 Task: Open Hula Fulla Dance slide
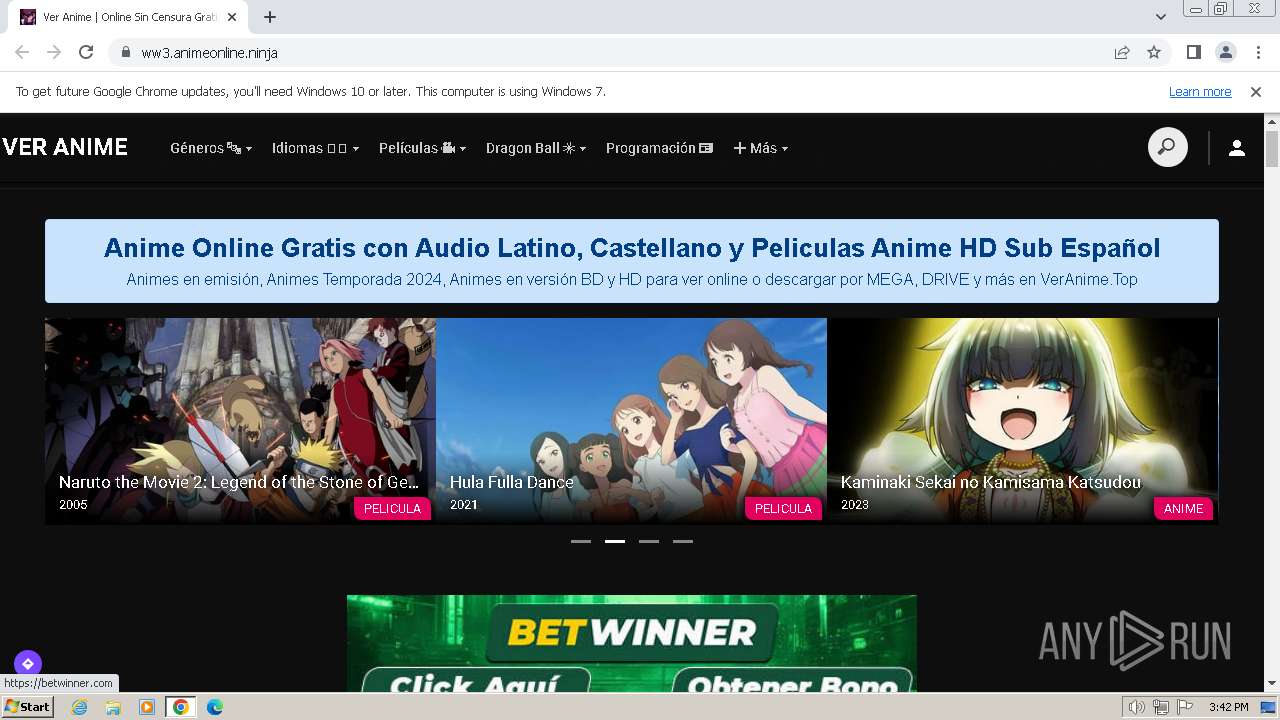pos(631,421)
